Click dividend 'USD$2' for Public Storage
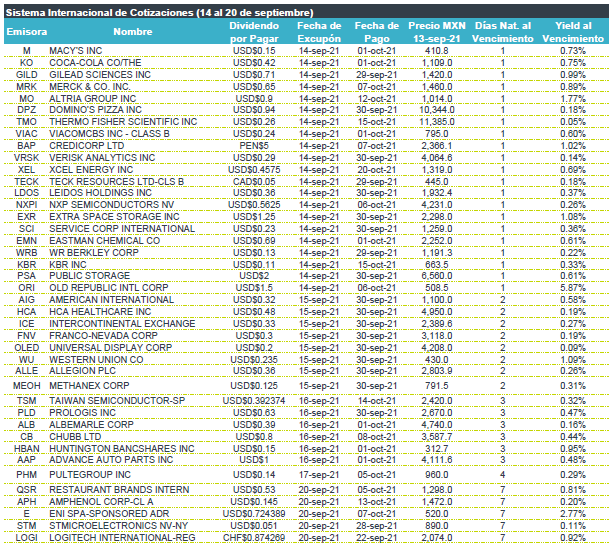615x547 pixels. (254, 276)
